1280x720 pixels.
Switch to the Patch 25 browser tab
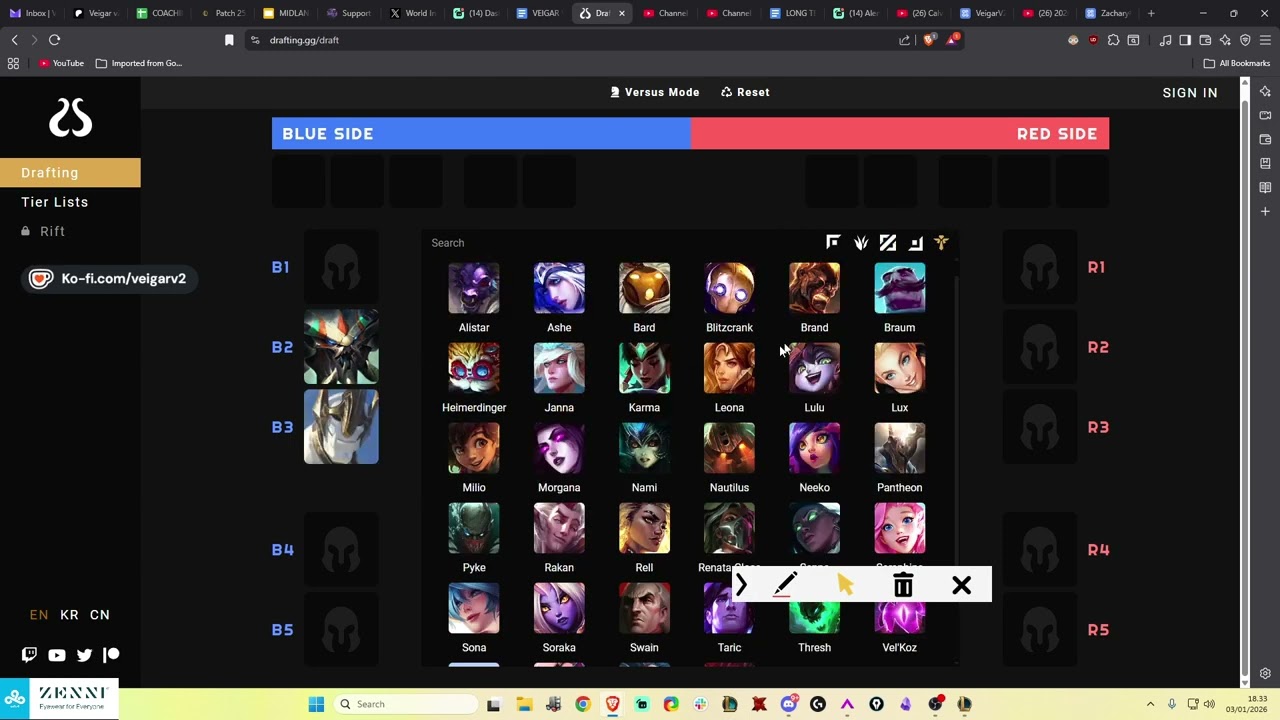pos(222,13)
